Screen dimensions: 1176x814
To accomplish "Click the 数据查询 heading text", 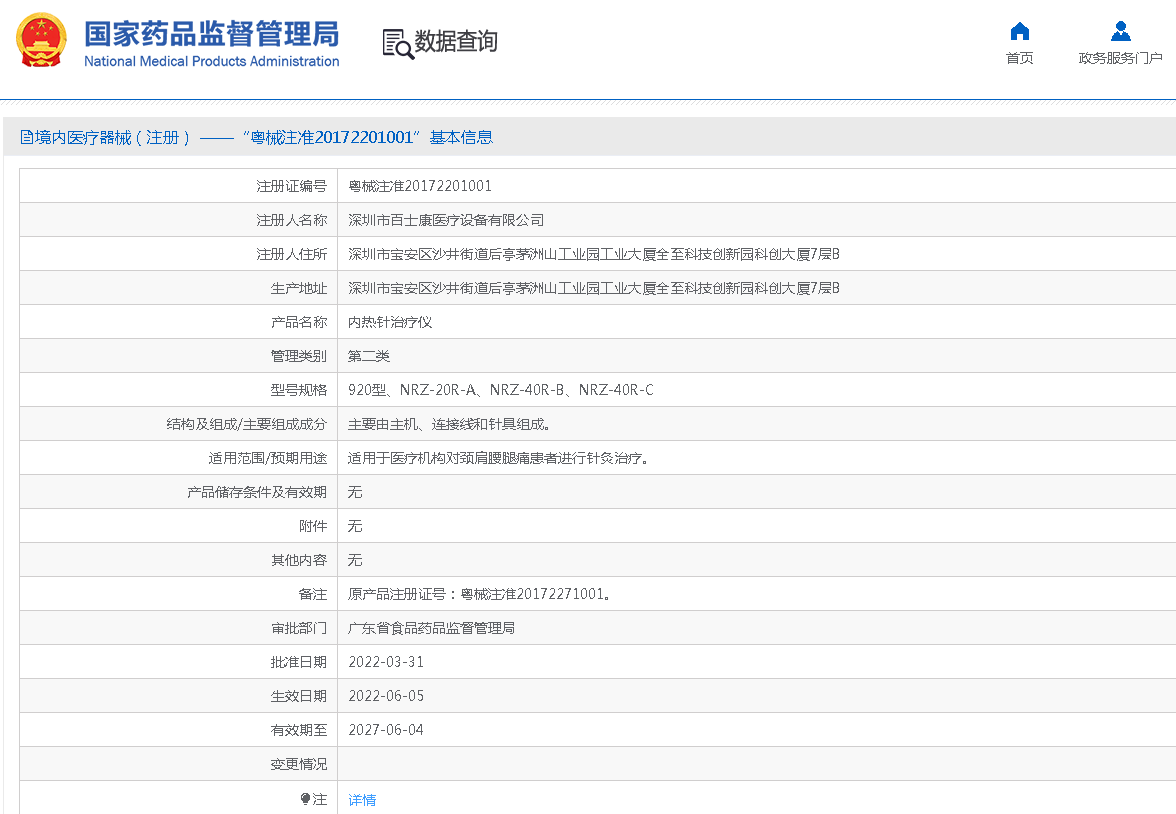I will click(456, 42).
